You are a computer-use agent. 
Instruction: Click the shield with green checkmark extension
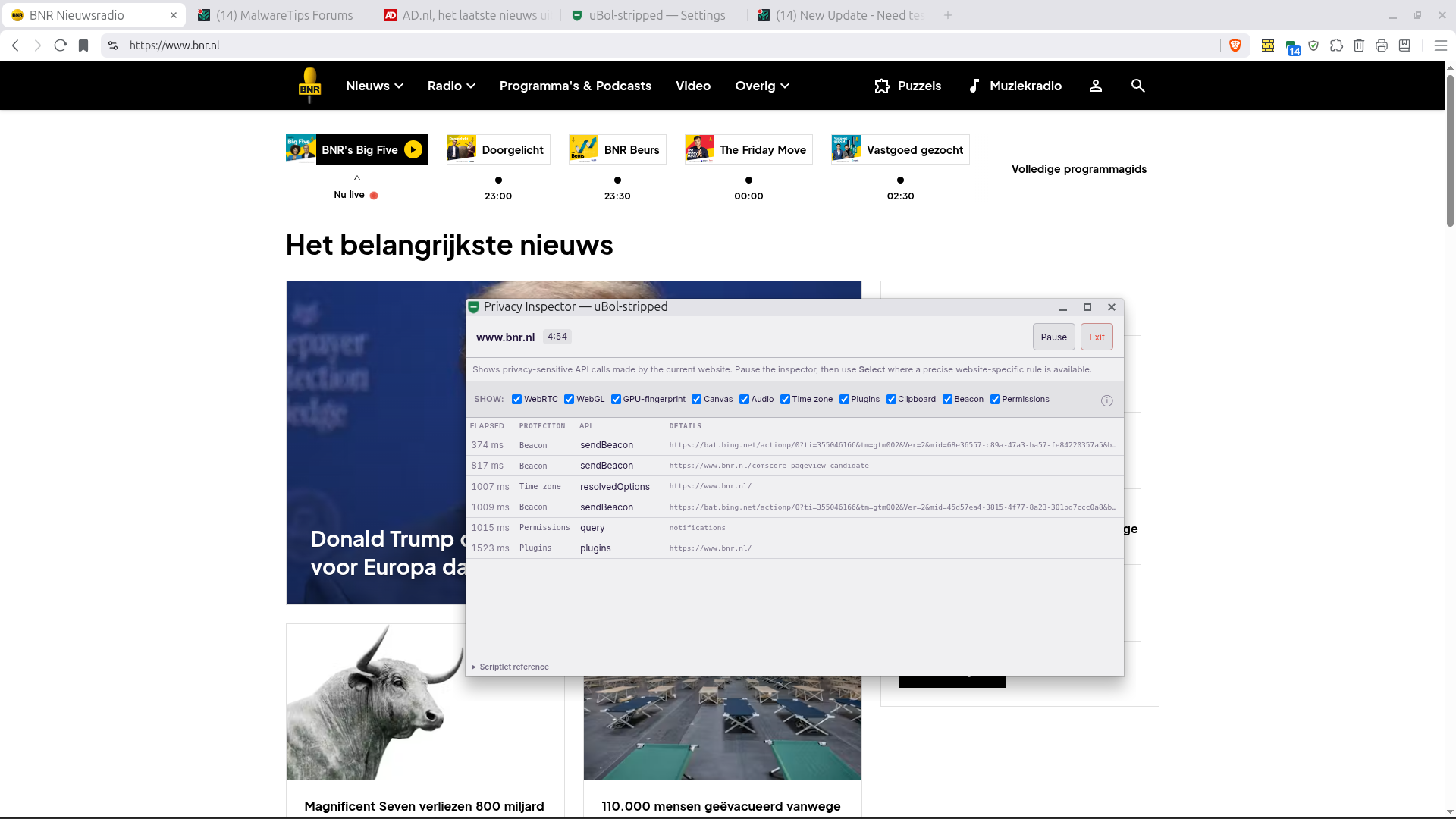(1313, 45)
